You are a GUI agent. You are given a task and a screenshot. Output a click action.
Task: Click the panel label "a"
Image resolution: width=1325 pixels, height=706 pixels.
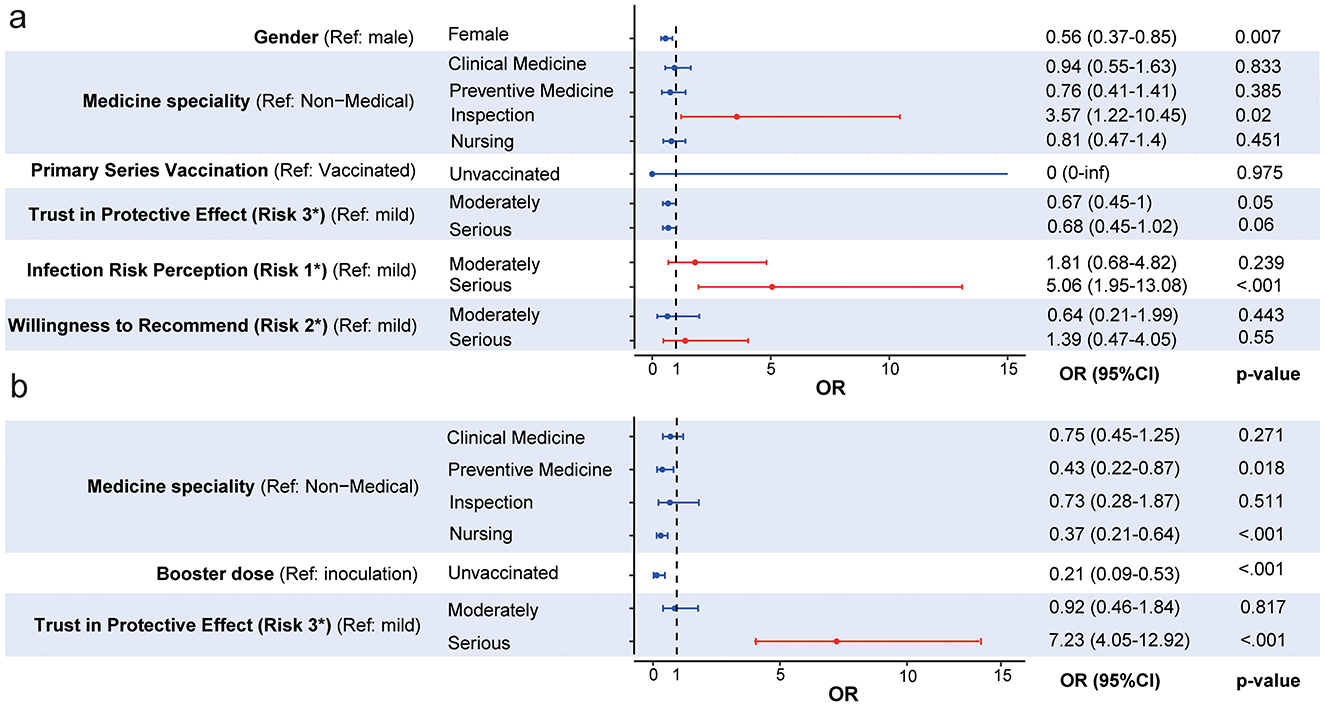(x=17, y=21)
